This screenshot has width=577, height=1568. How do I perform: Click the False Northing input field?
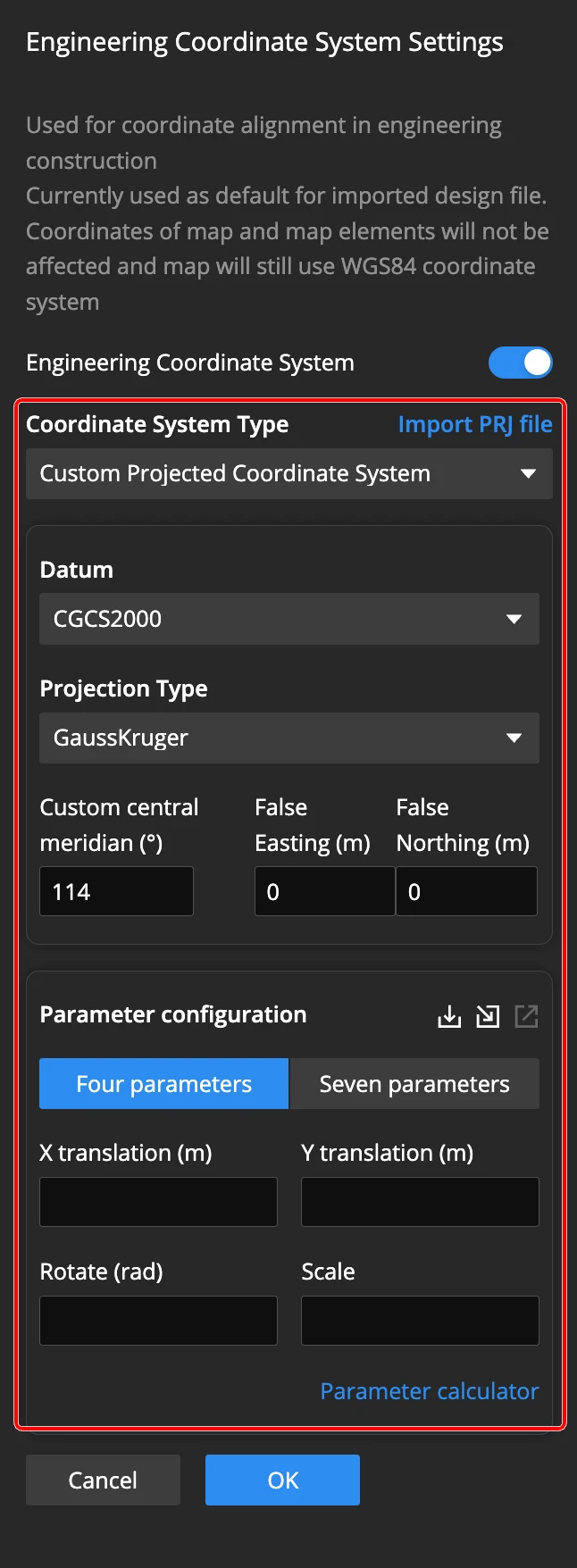point(466,891)
